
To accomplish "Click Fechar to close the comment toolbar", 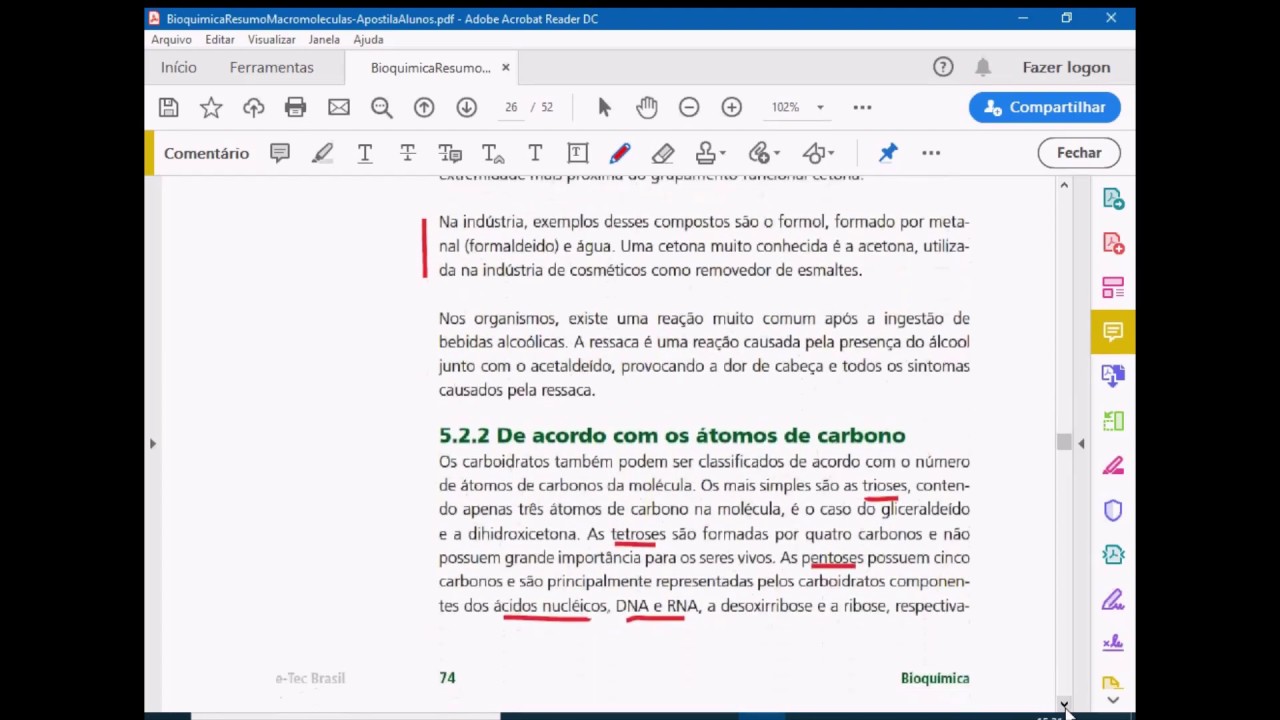I will point(1079,153).
